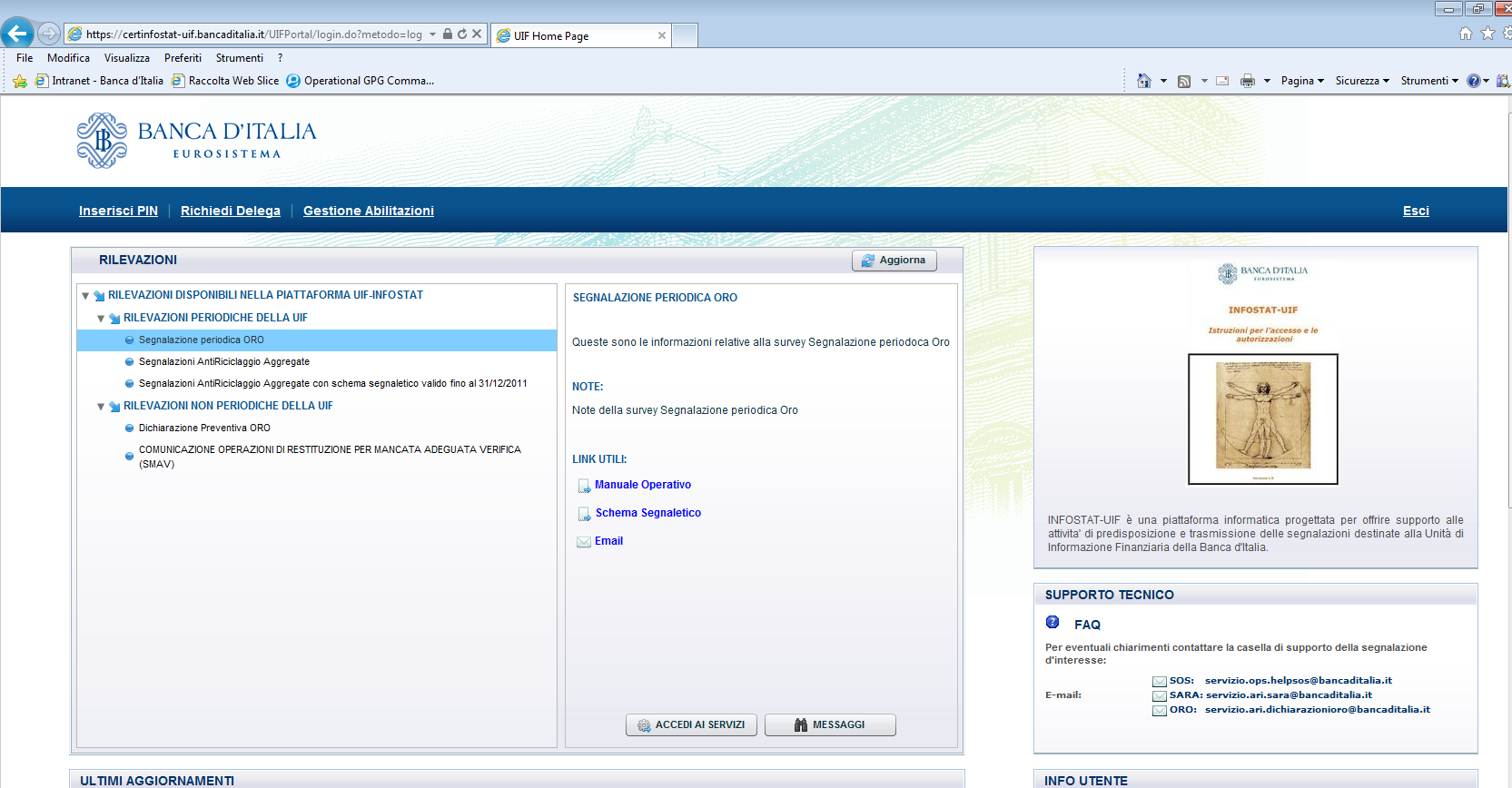
Task: Open Operational GPG Comma... favorite
Action: coord(361,81)
